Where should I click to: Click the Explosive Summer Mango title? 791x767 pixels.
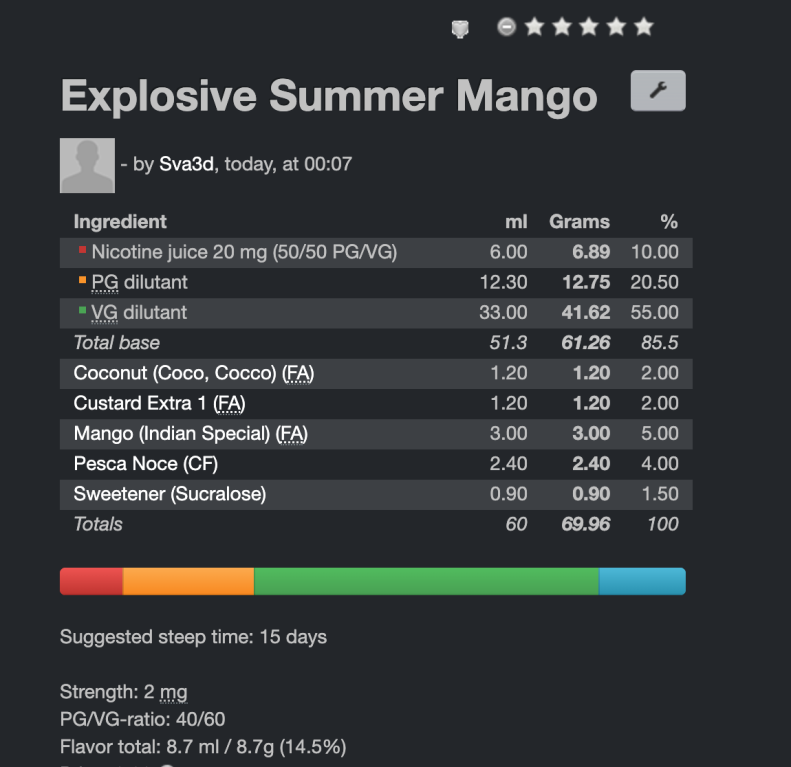[x=329, y=96]
